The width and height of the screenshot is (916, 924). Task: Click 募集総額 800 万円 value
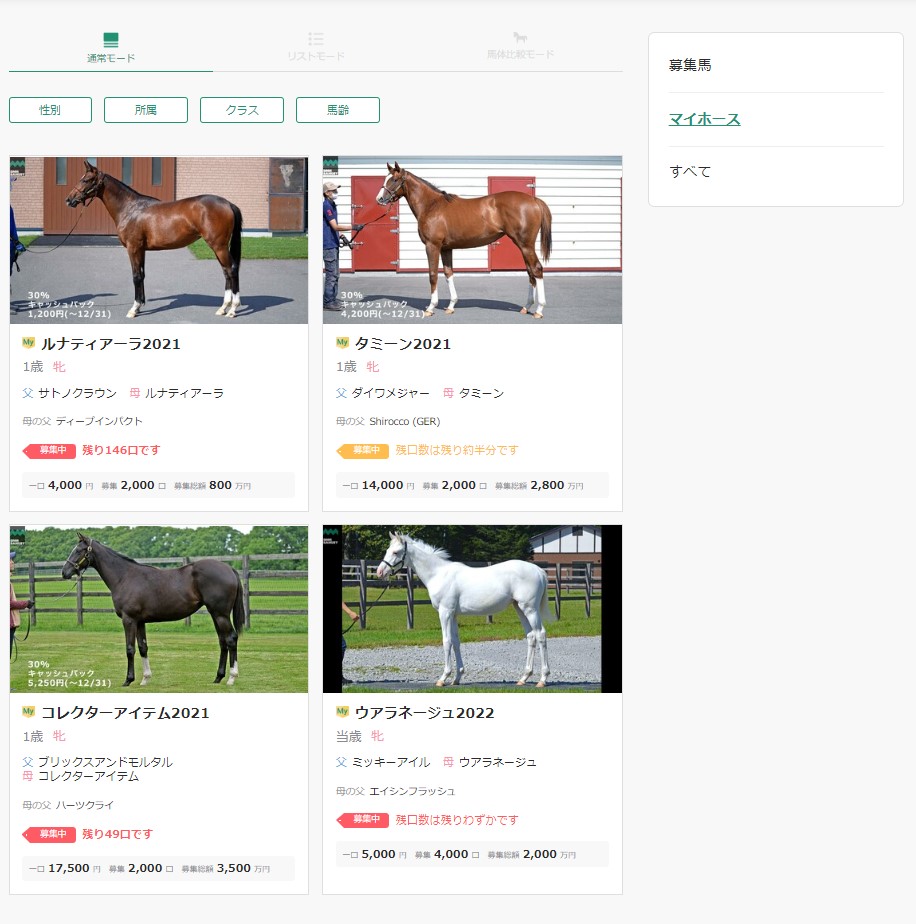pyautogui.click(x=213, y=486)
